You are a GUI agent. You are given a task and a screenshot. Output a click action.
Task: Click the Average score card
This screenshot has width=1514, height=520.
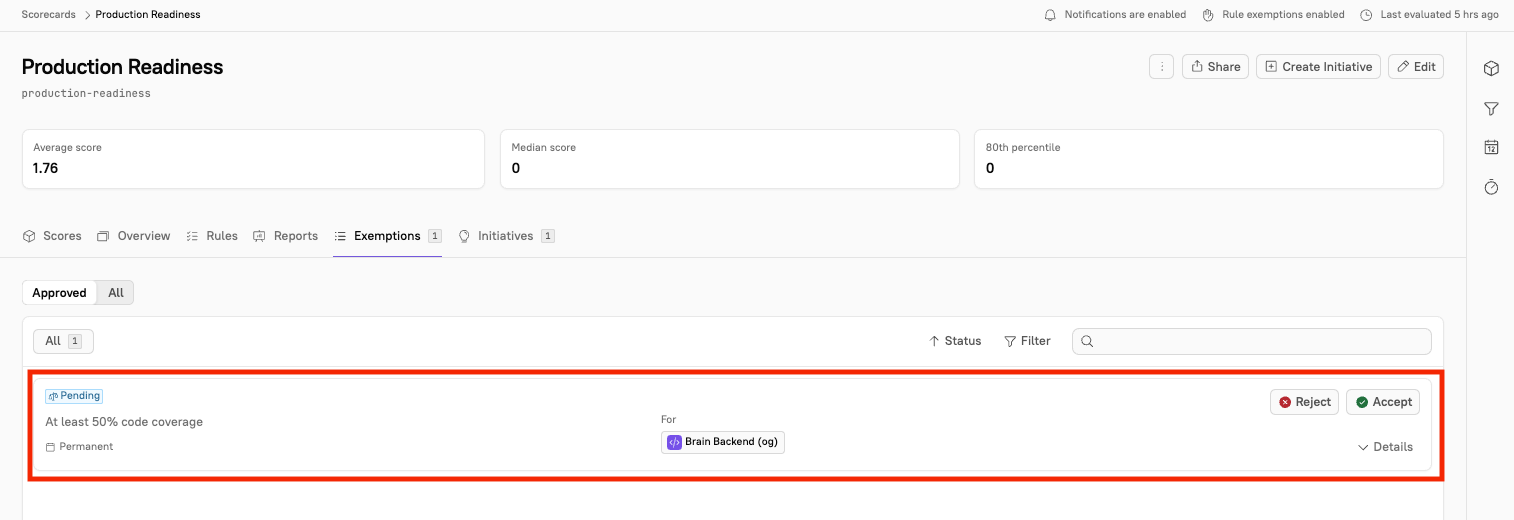[253, 159]
